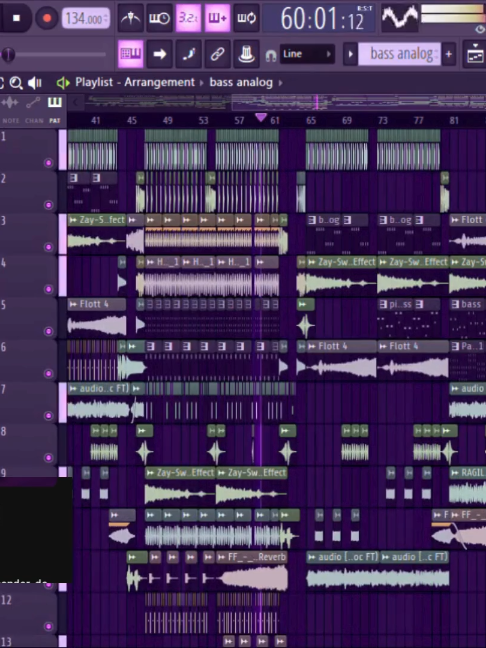Mute track 8 with its LED
This screenshot has width=486, height=648.
[48, 458]
